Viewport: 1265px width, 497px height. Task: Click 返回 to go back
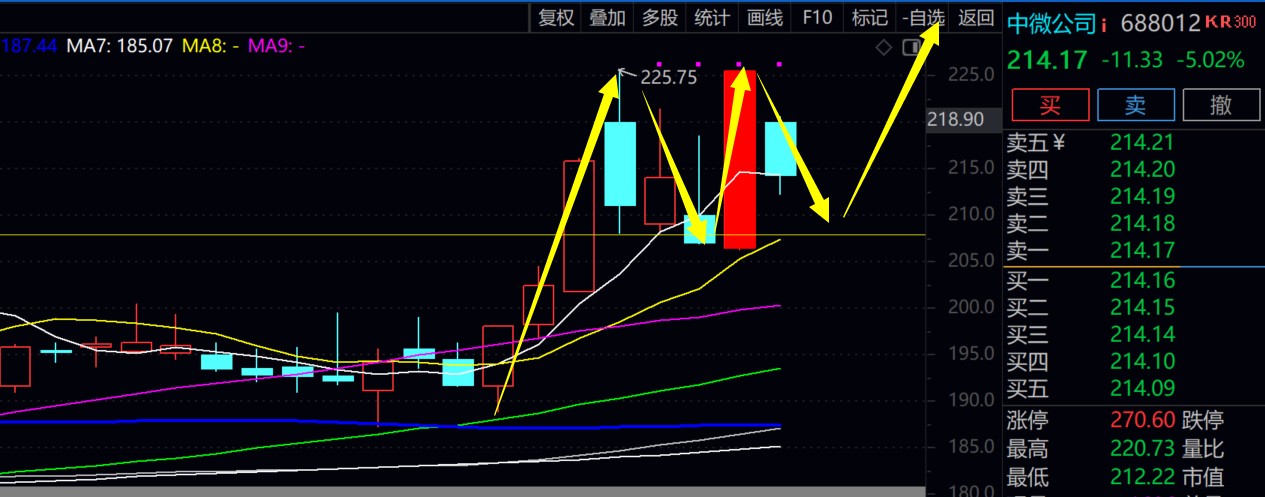tap(976, 17)
